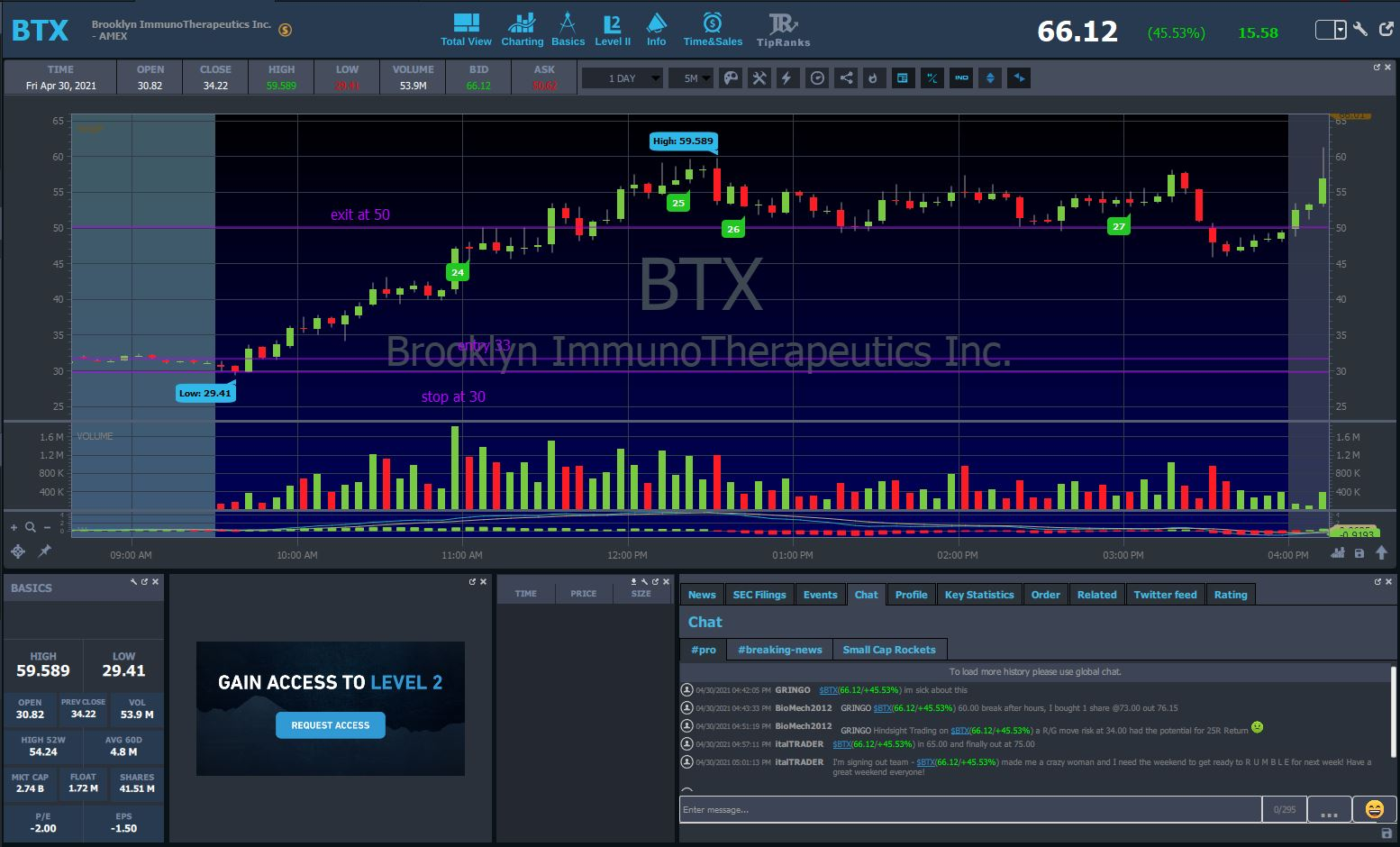The image size is (1400, 847).
Task: Expand the 1 DAY range dropdown
Action: [x=623, y=78]
